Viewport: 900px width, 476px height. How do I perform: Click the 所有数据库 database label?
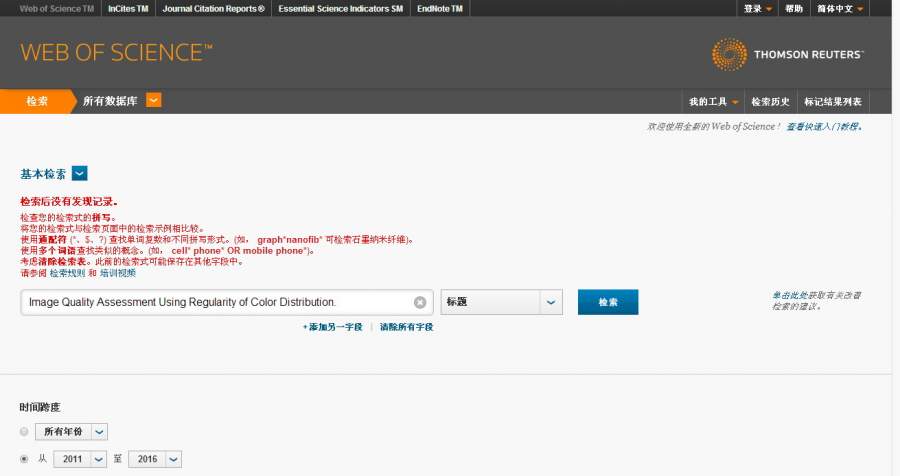click(x=110, y=101)
